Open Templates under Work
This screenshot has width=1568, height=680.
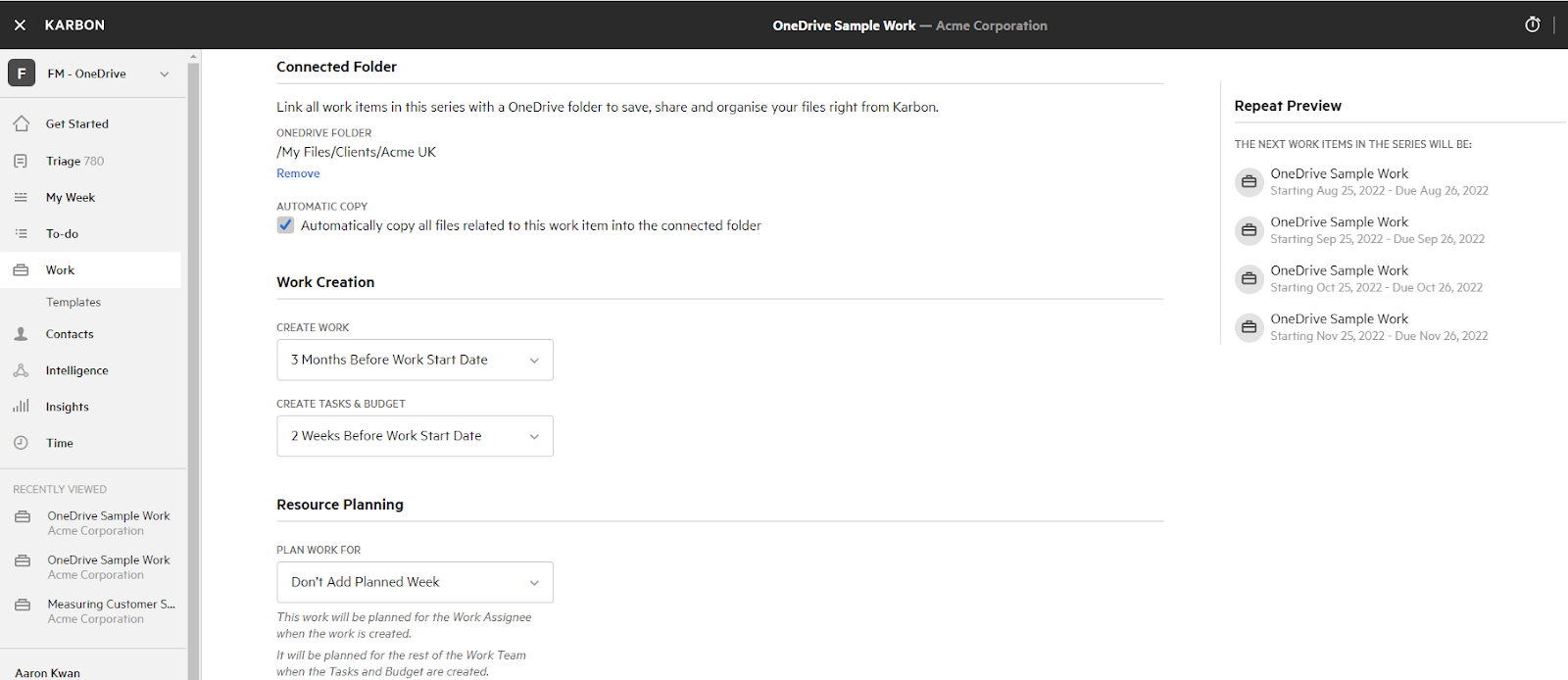click(73, 302)
